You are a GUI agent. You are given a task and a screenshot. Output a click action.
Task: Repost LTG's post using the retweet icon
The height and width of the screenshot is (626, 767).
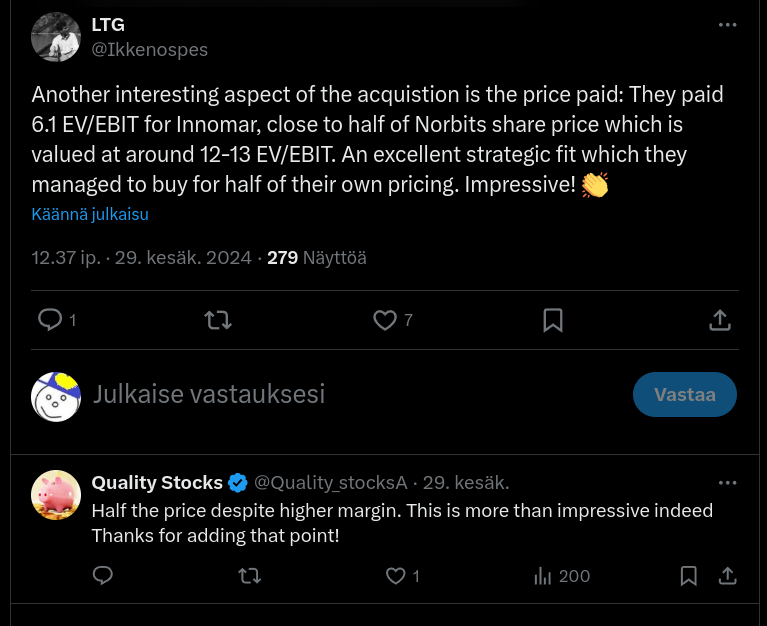tap(217, 320)
